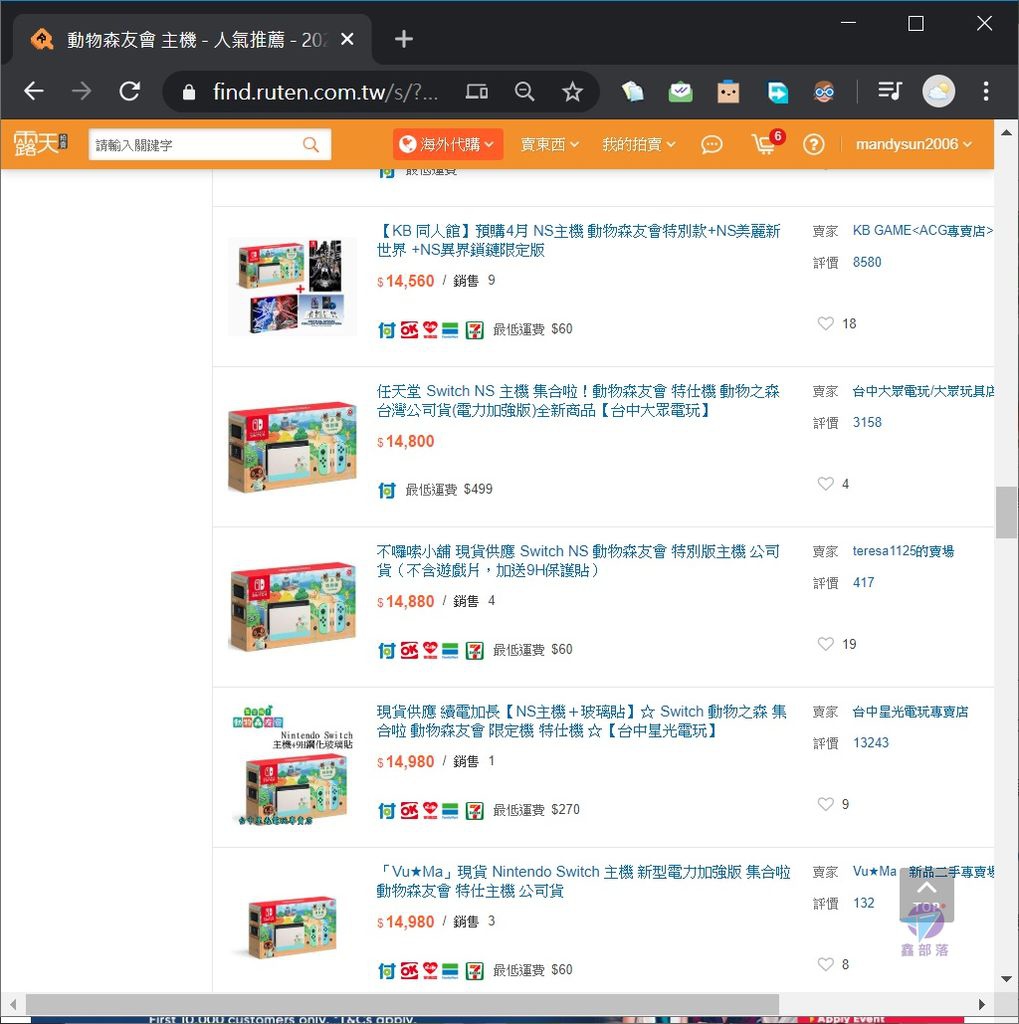Image resolution: width=1019 pixels, height=1024 pixels.
Task: Open the 不囉嗦小舖 現貨供應 Switch listing
Action: 578,560
